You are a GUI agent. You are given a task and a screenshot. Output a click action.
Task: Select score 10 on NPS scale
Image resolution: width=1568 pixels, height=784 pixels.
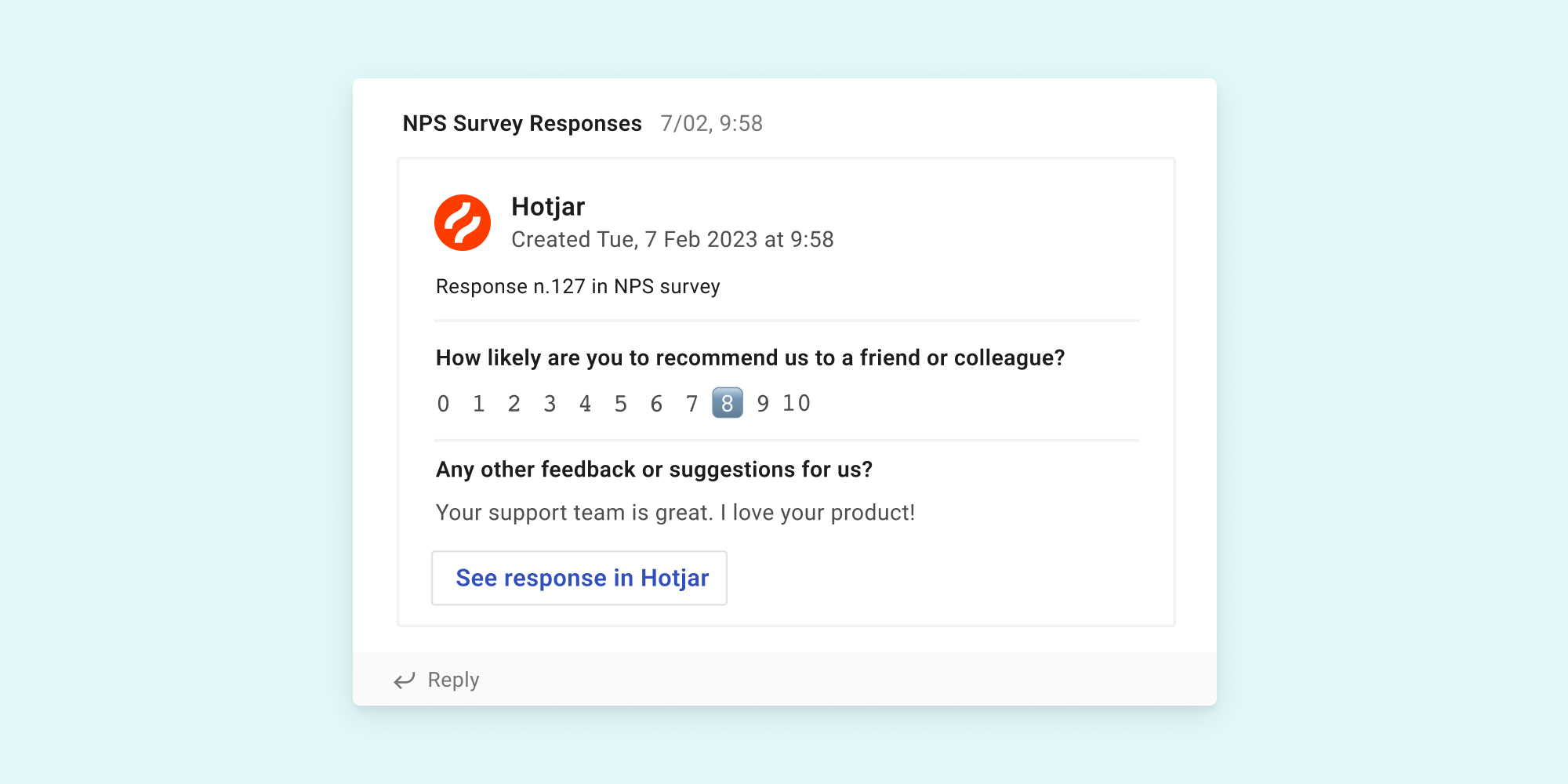coord(797,403)
